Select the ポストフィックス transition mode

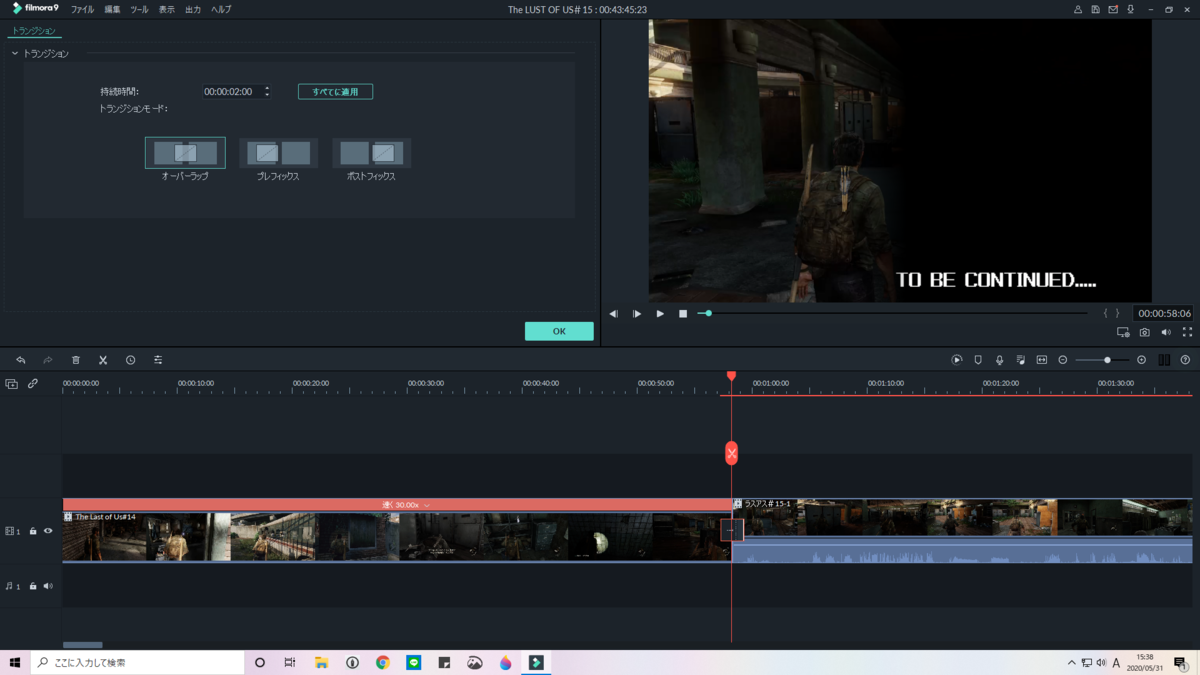coord(371,153)
